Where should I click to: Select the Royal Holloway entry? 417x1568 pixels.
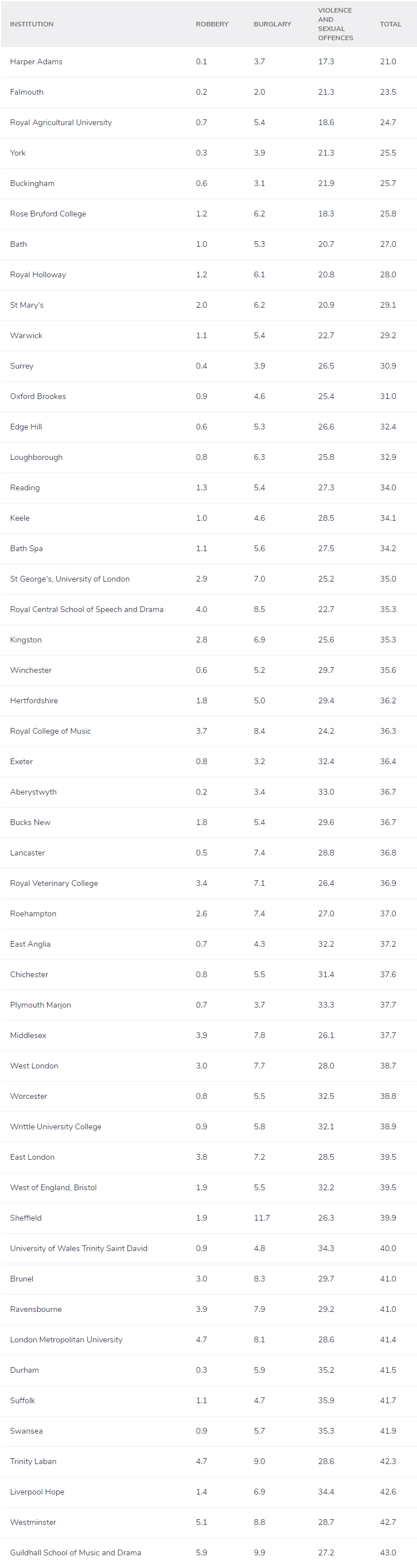point(38,274)
